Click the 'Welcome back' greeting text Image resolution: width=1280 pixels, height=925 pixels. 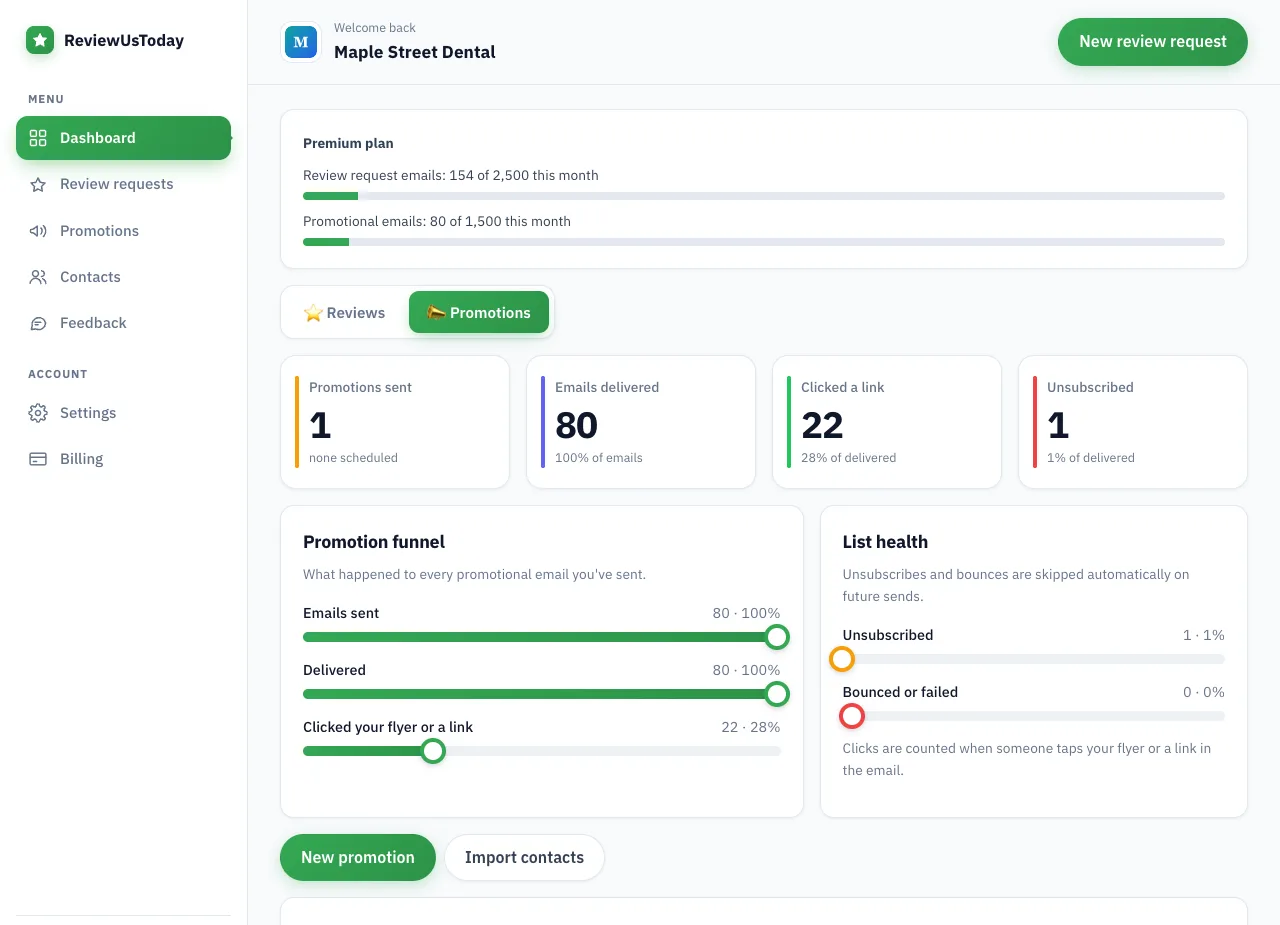pyautogui.click(x=375, y=28)
